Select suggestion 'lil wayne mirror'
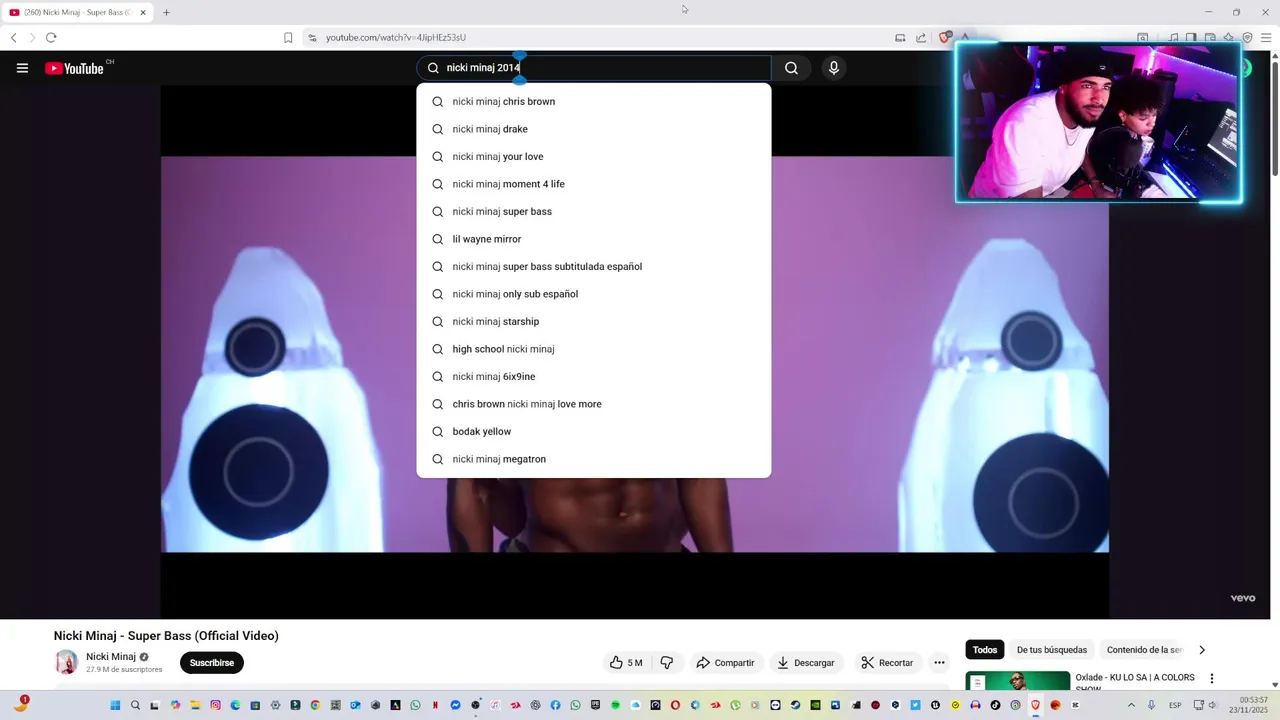Viewport: 1280px width, 720px height. 594,239
